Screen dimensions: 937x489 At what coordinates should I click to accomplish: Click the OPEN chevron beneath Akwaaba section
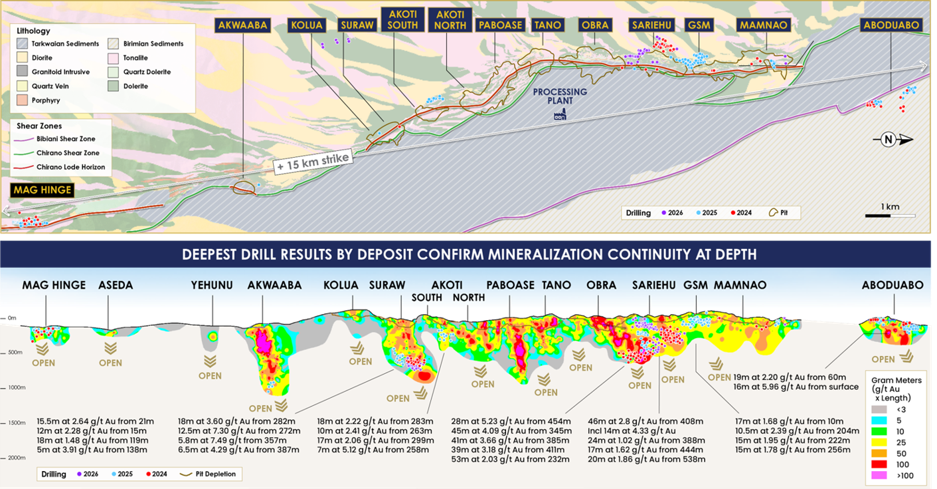click(x=281, y=406)
